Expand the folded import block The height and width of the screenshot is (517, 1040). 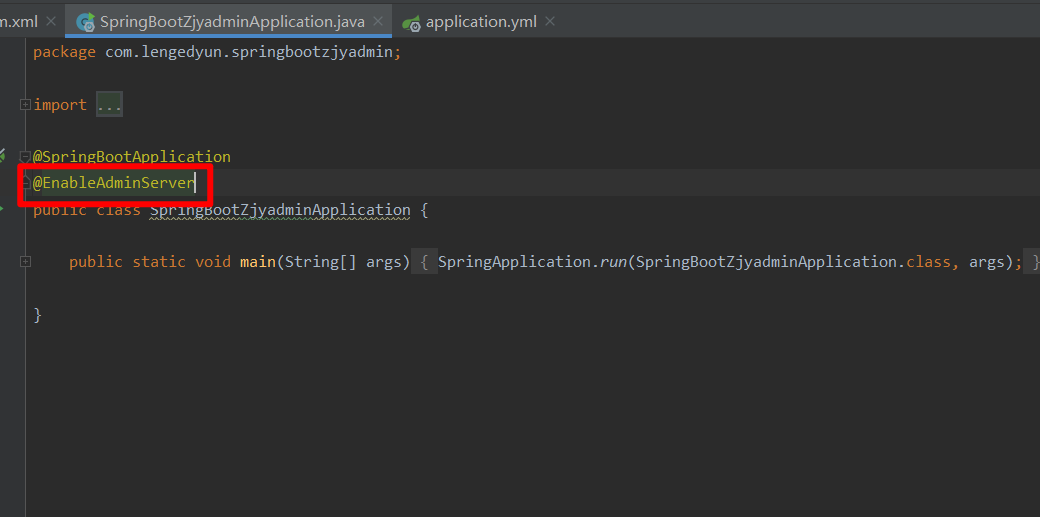click(25, 104)
